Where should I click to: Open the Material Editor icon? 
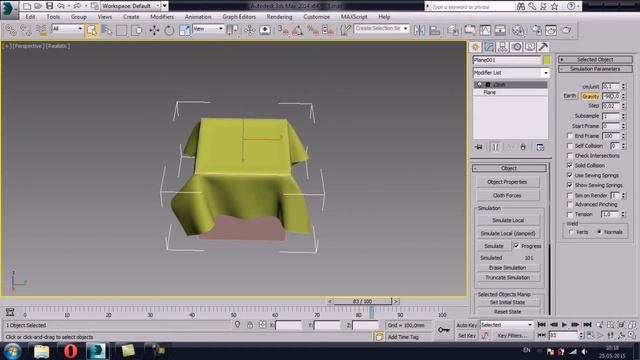[518, 30]
